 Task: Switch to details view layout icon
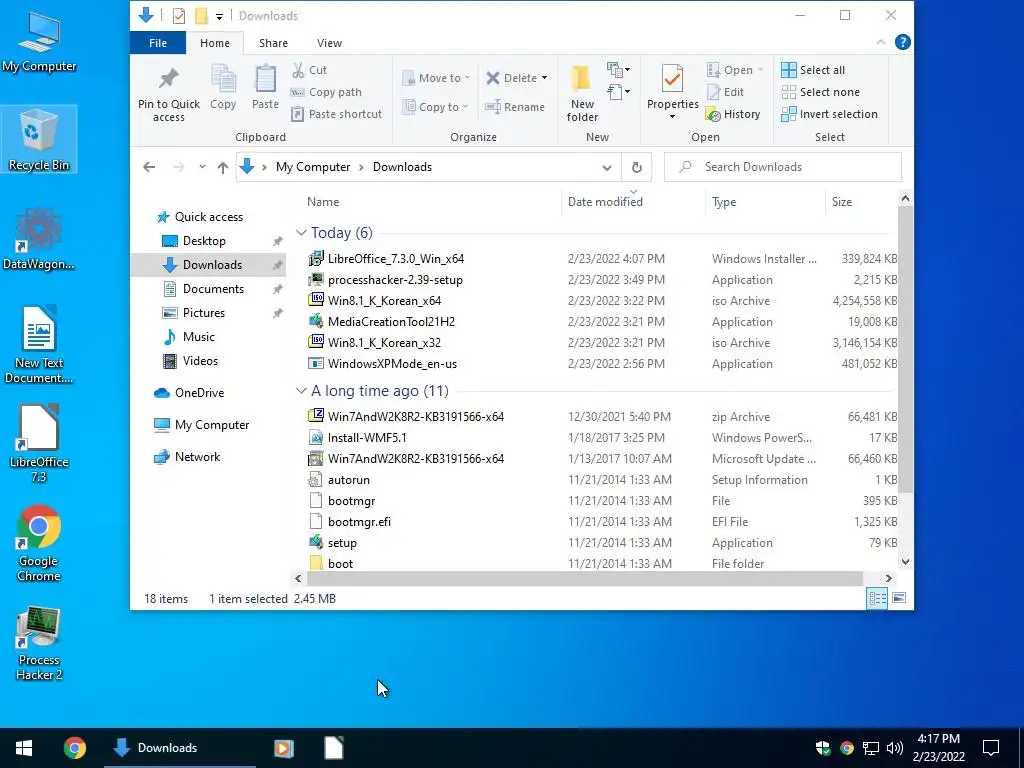click(x=877, y=598)
